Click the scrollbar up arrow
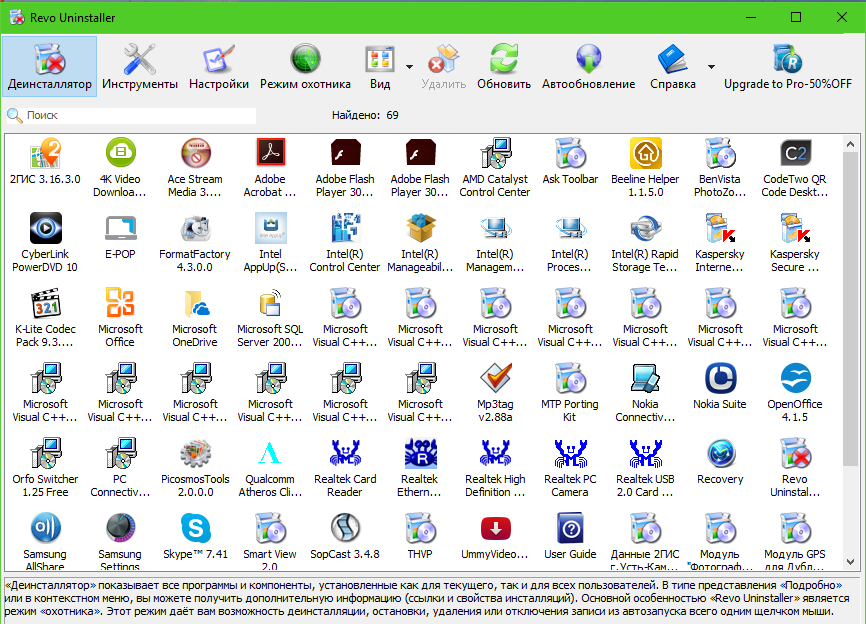 [851, 144]
